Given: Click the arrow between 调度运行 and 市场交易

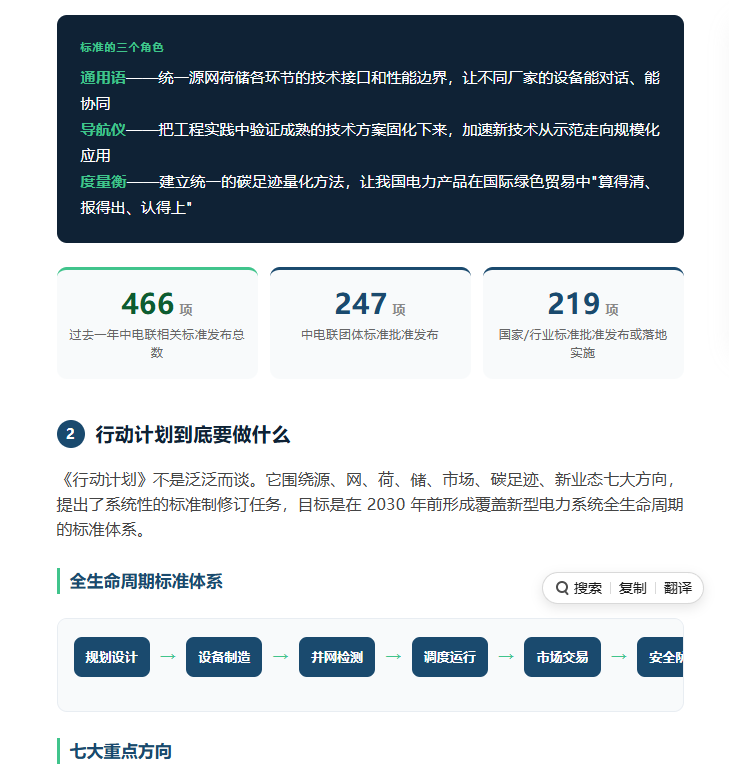Looking at the screenshot, I should (506, 657).
